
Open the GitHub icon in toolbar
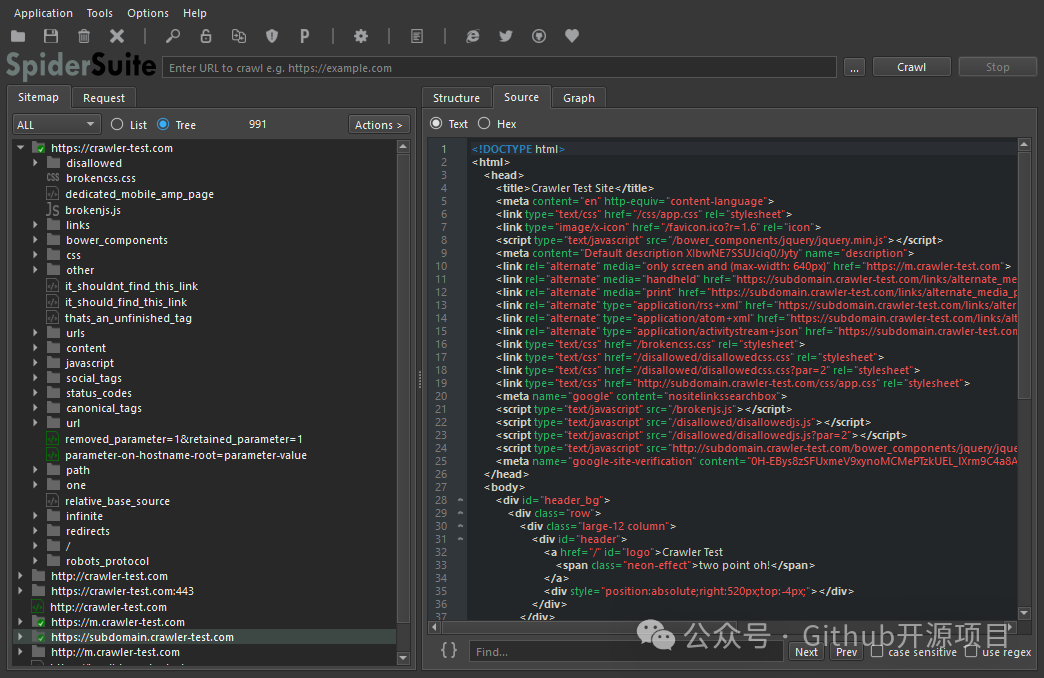[539, 36]
